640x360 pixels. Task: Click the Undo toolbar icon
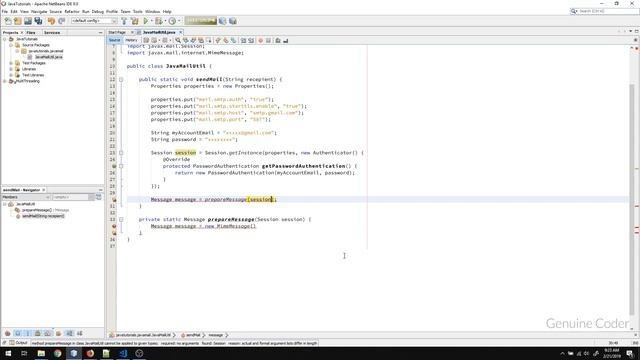51,21
